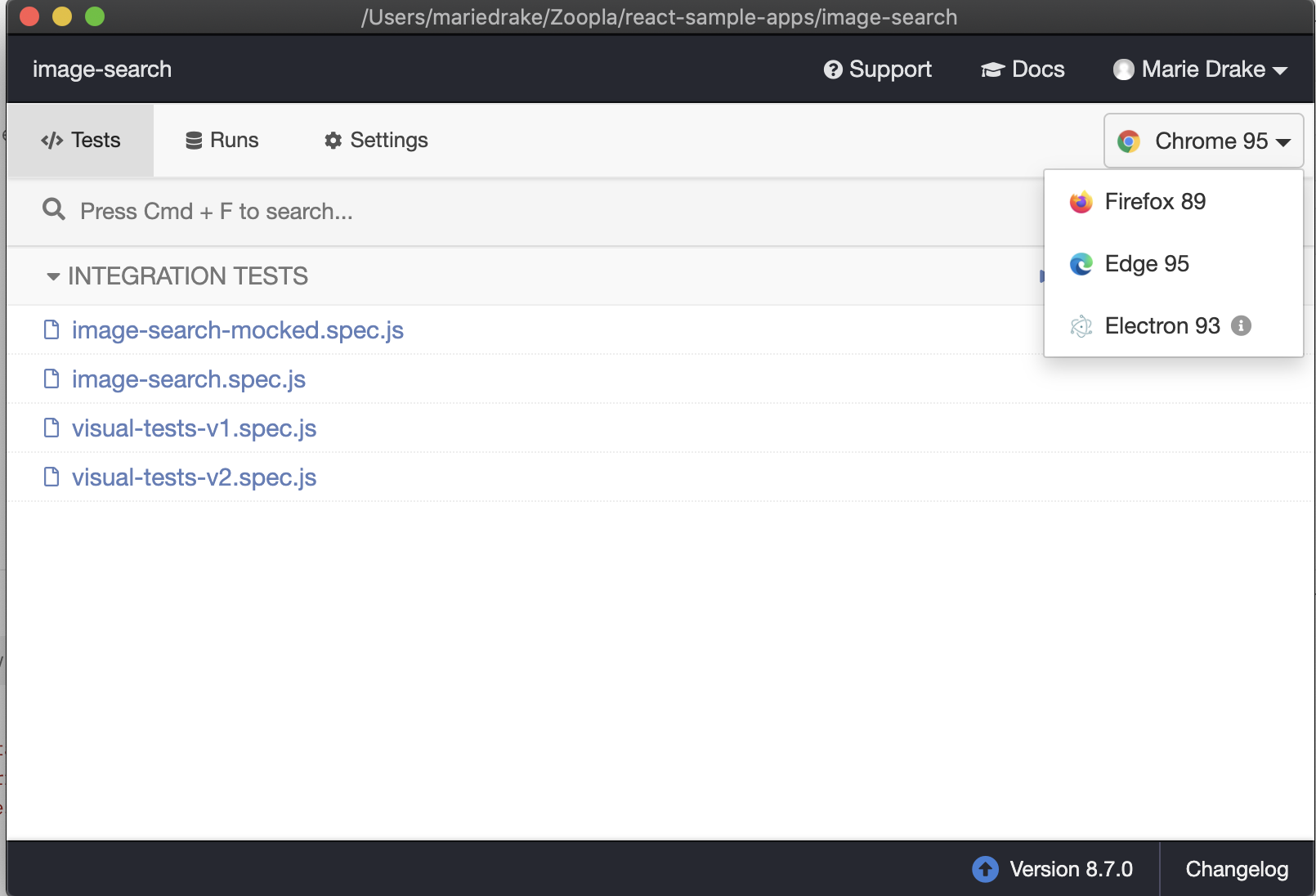Click file icon of visual-tests-v1.spec.js
Screen dimensions: 1316x896
pos(51,428)
